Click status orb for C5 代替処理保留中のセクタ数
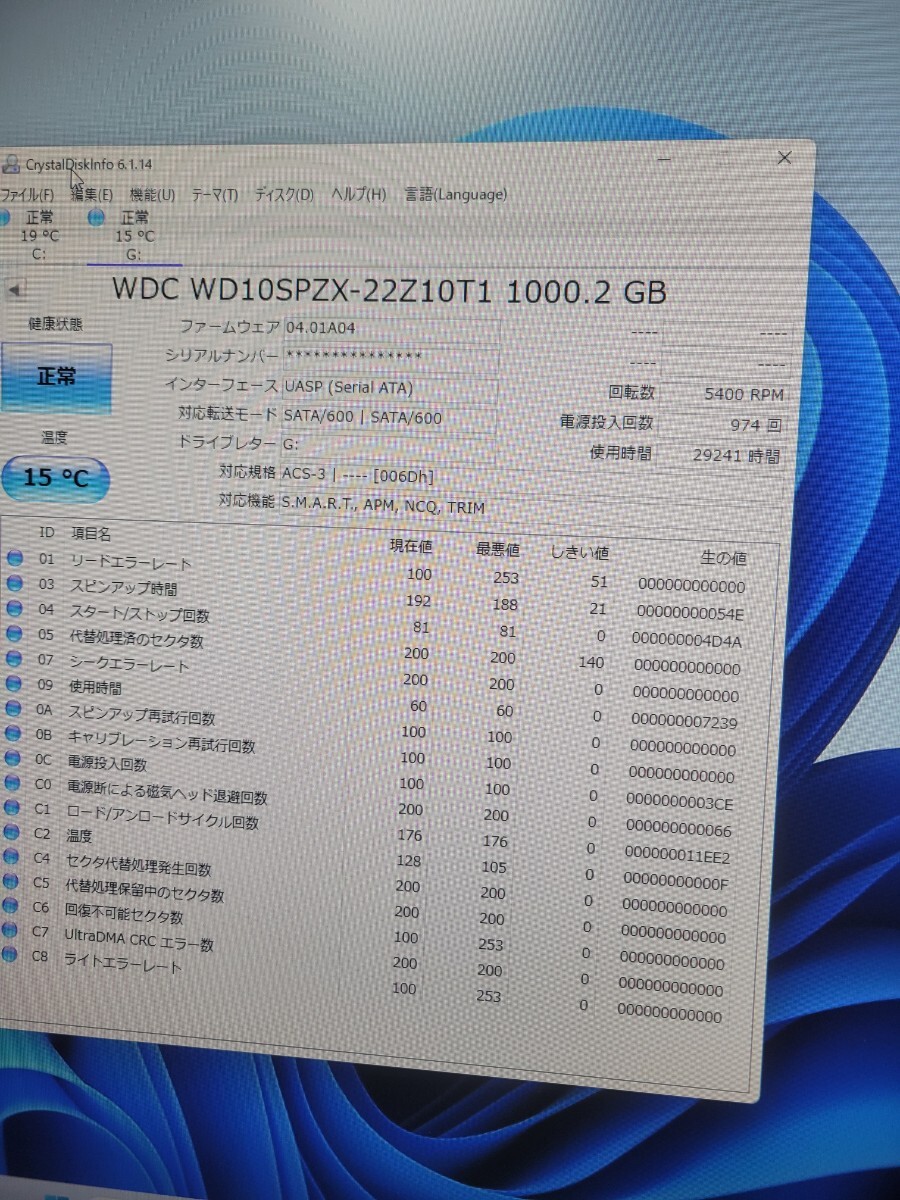Viewport: 900px width, 1200px height. tap(10, 881)
